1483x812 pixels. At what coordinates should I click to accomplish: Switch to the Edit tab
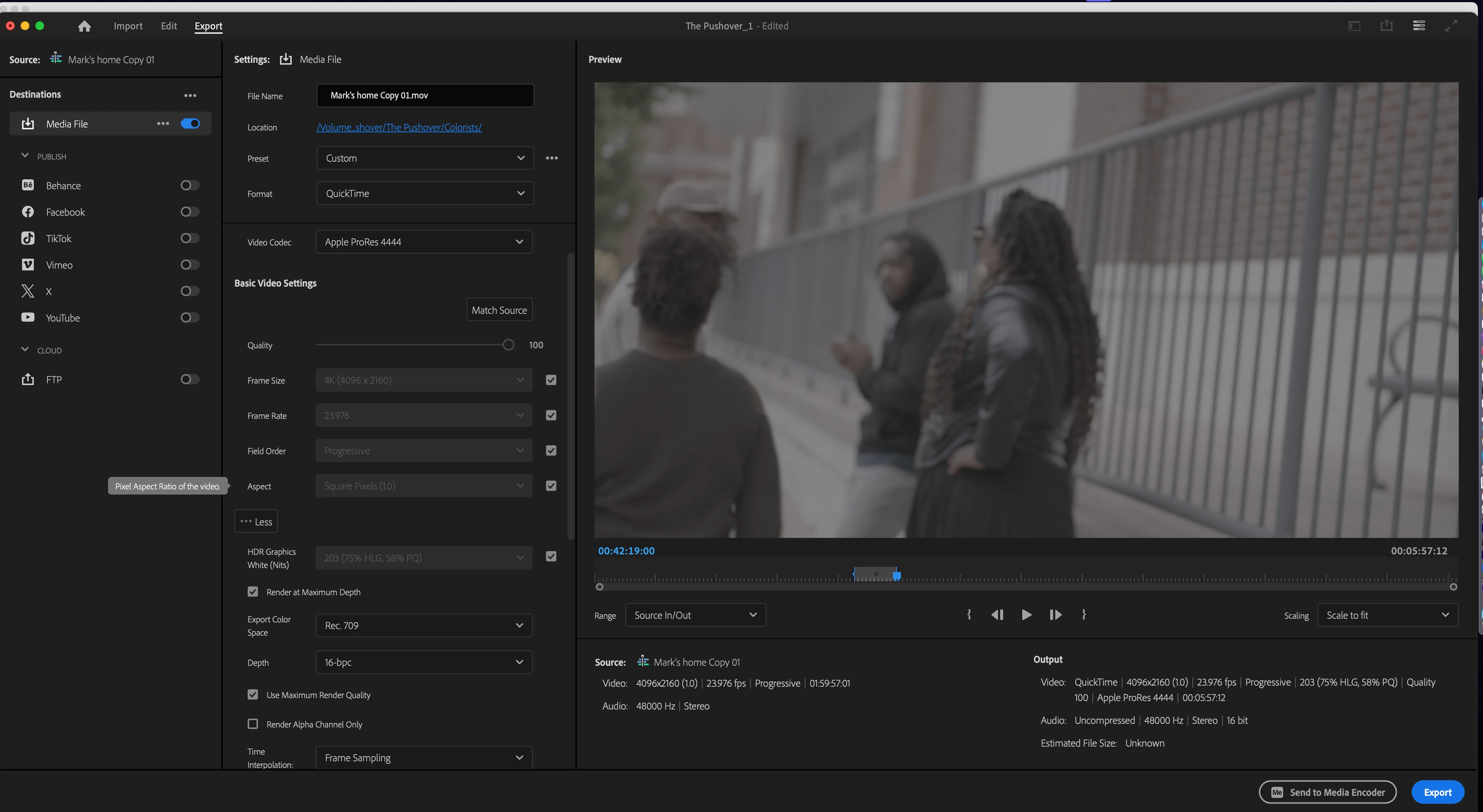(x=169, y=26)
